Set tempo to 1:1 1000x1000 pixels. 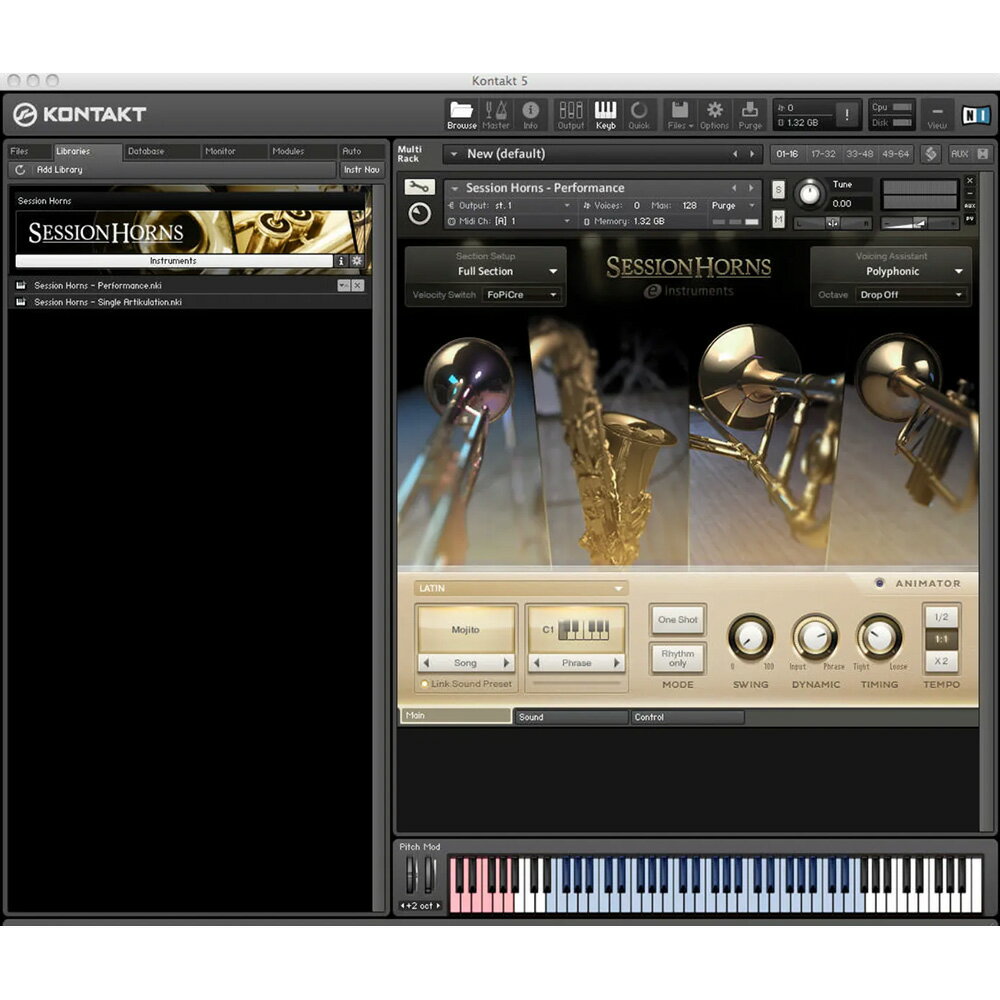point(941,639)
